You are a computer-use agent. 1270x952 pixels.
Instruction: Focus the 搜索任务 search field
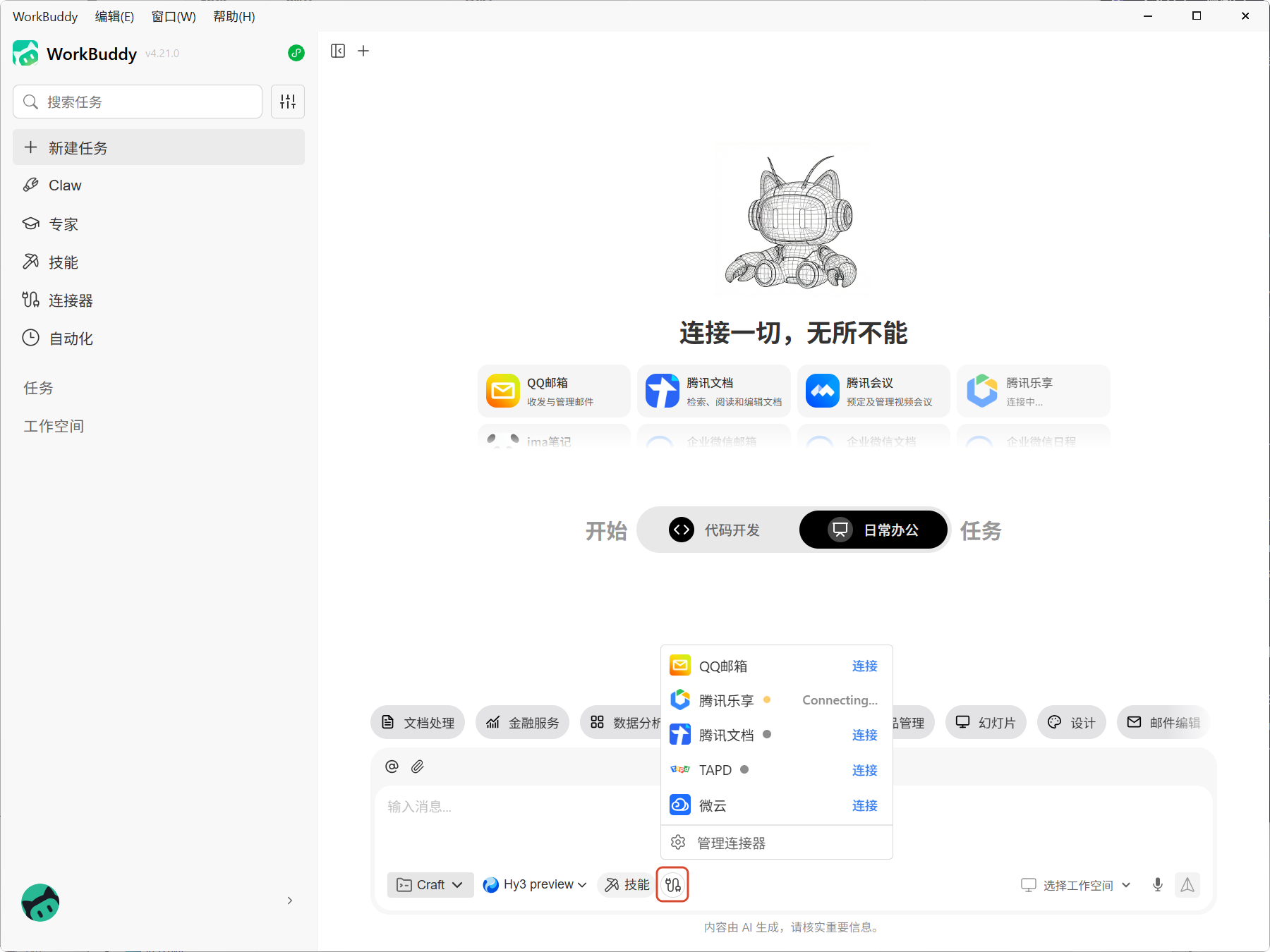pos(138,102)
